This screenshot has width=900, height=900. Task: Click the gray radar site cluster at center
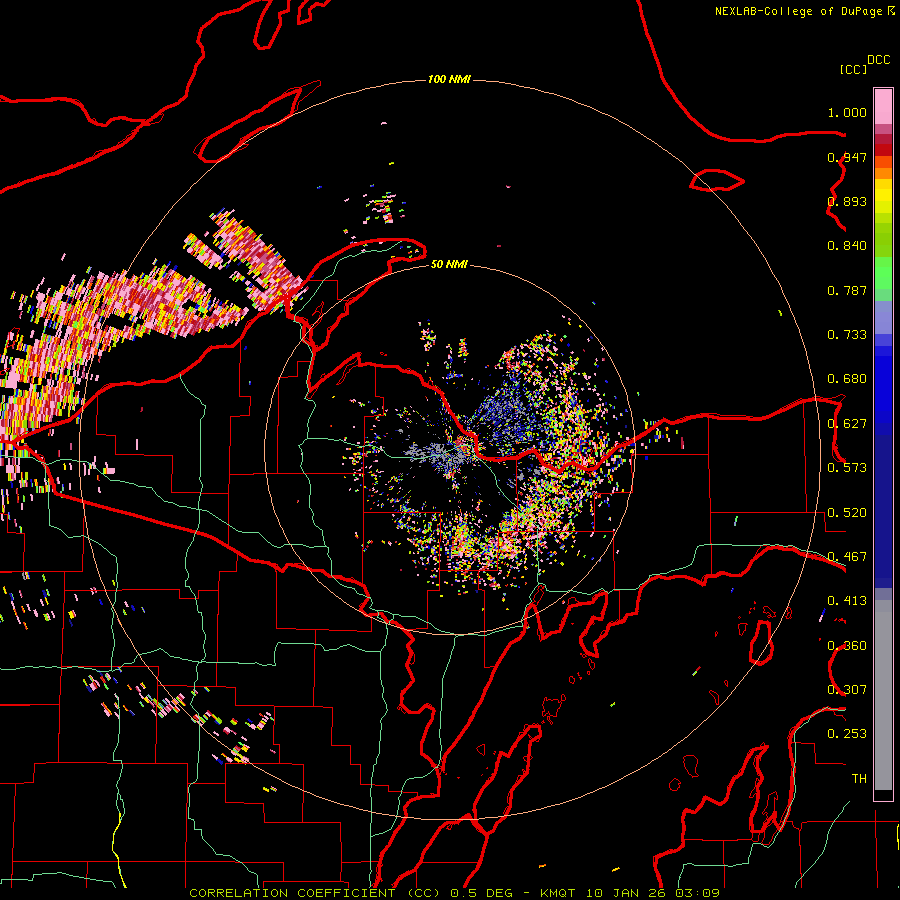(x=437, y=453)
